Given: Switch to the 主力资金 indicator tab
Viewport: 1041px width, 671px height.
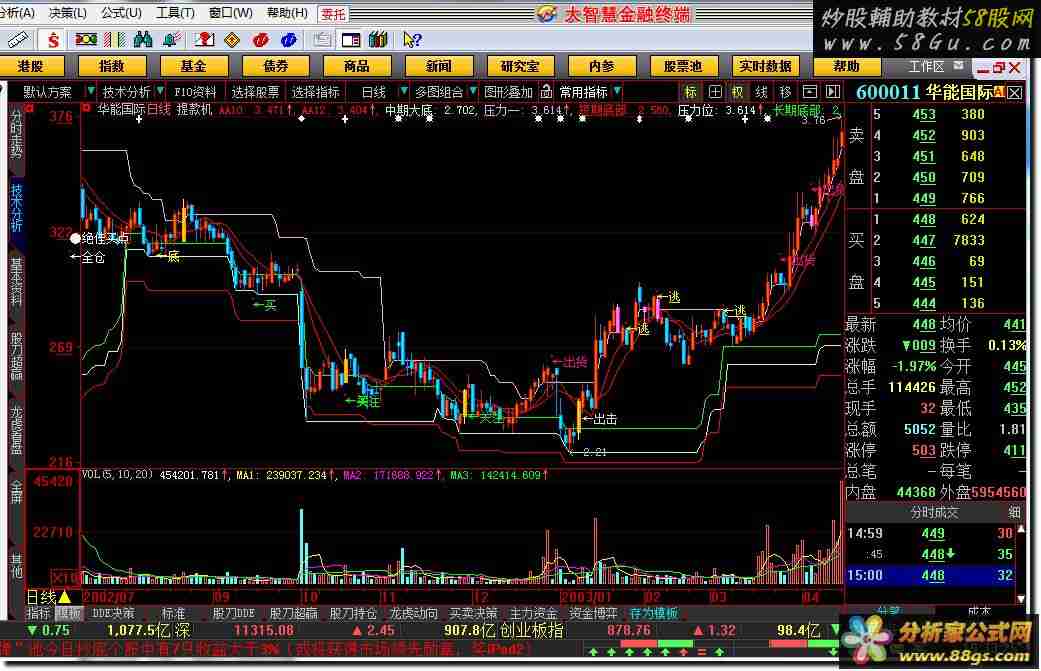Looking at the screenshot, I should pos(533,614).
